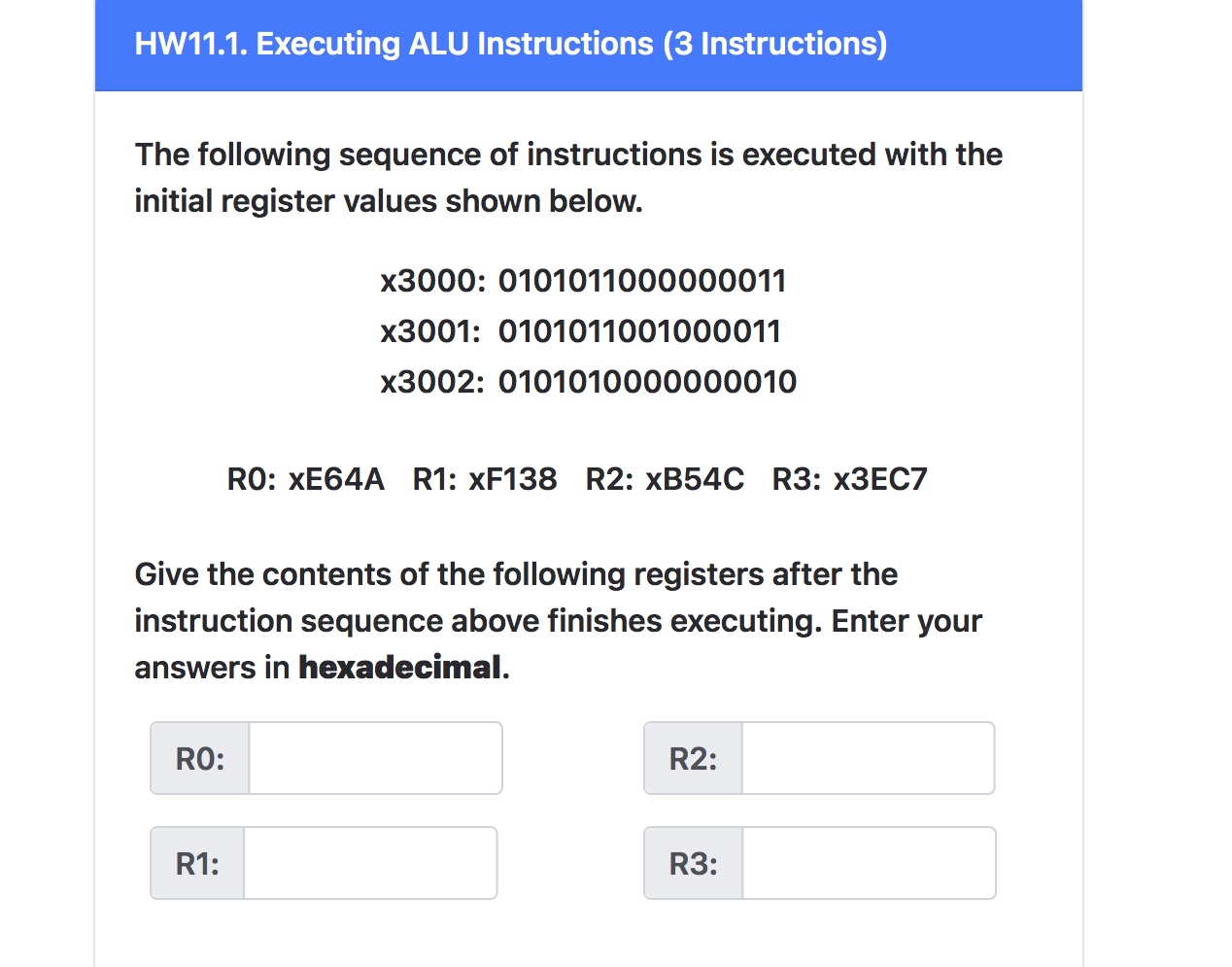Select the x3000 instruction line
Viewport: 1232px width, 967px height.
click(583, 281)
